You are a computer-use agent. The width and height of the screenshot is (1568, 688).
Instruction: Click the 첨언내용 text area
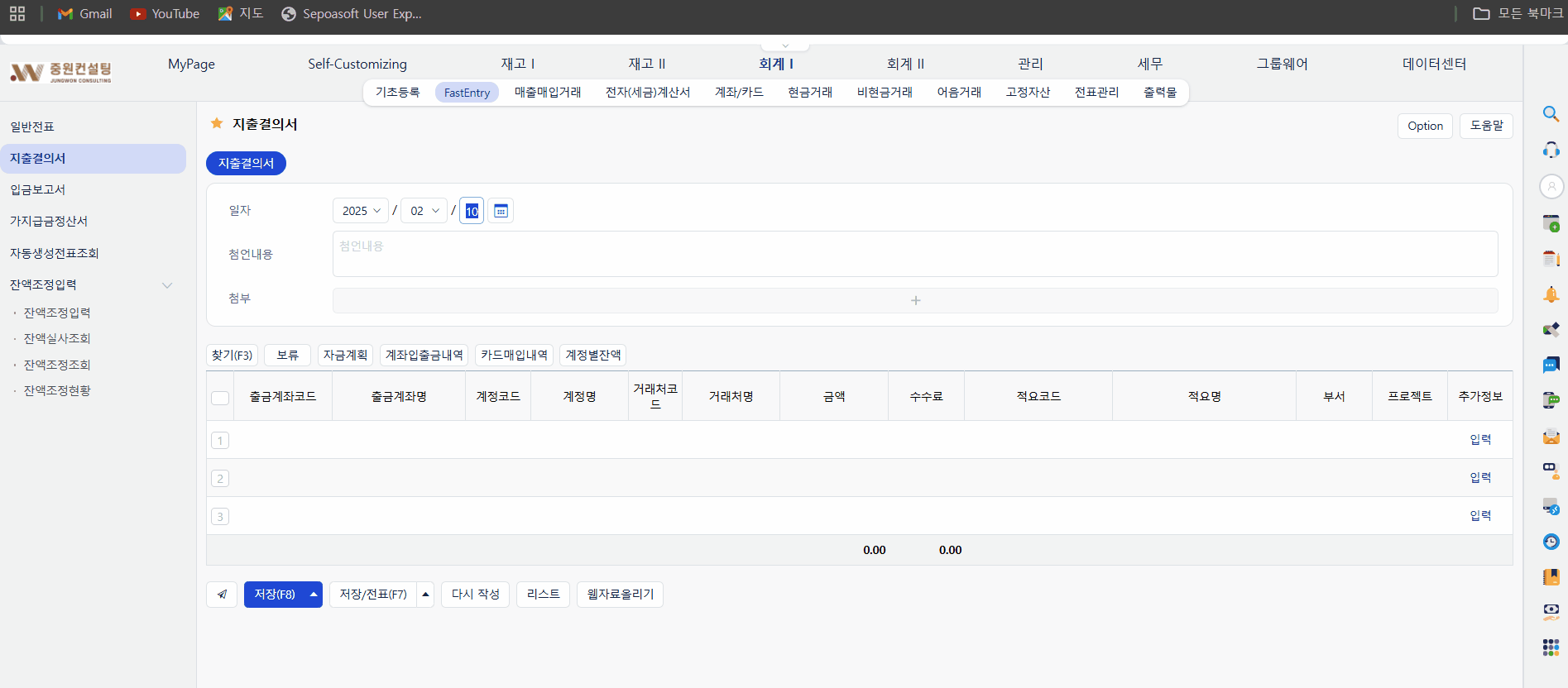pos(915,254)
